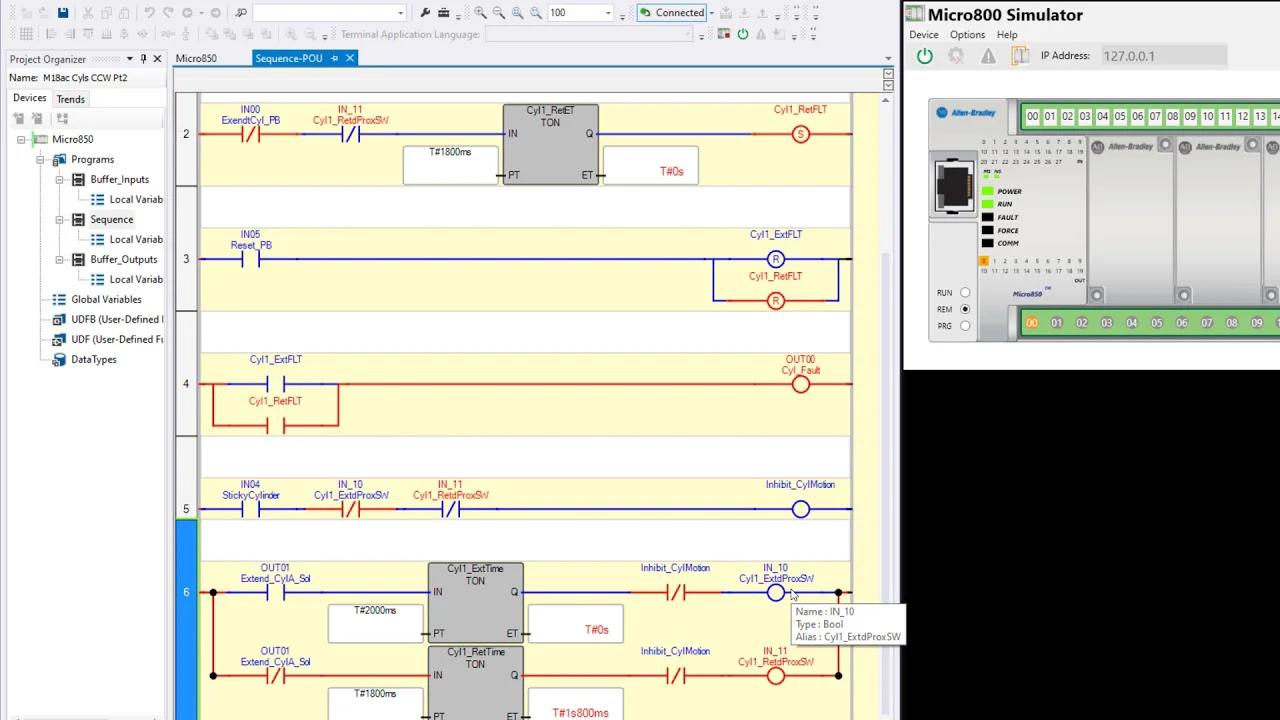Collapse the Micro850 tree node

21,139
